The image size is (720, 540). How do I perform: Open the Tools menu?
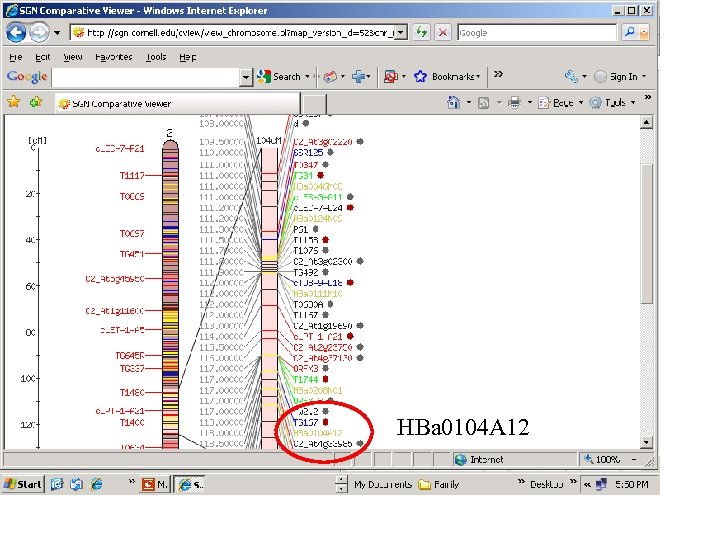(156, 57)
